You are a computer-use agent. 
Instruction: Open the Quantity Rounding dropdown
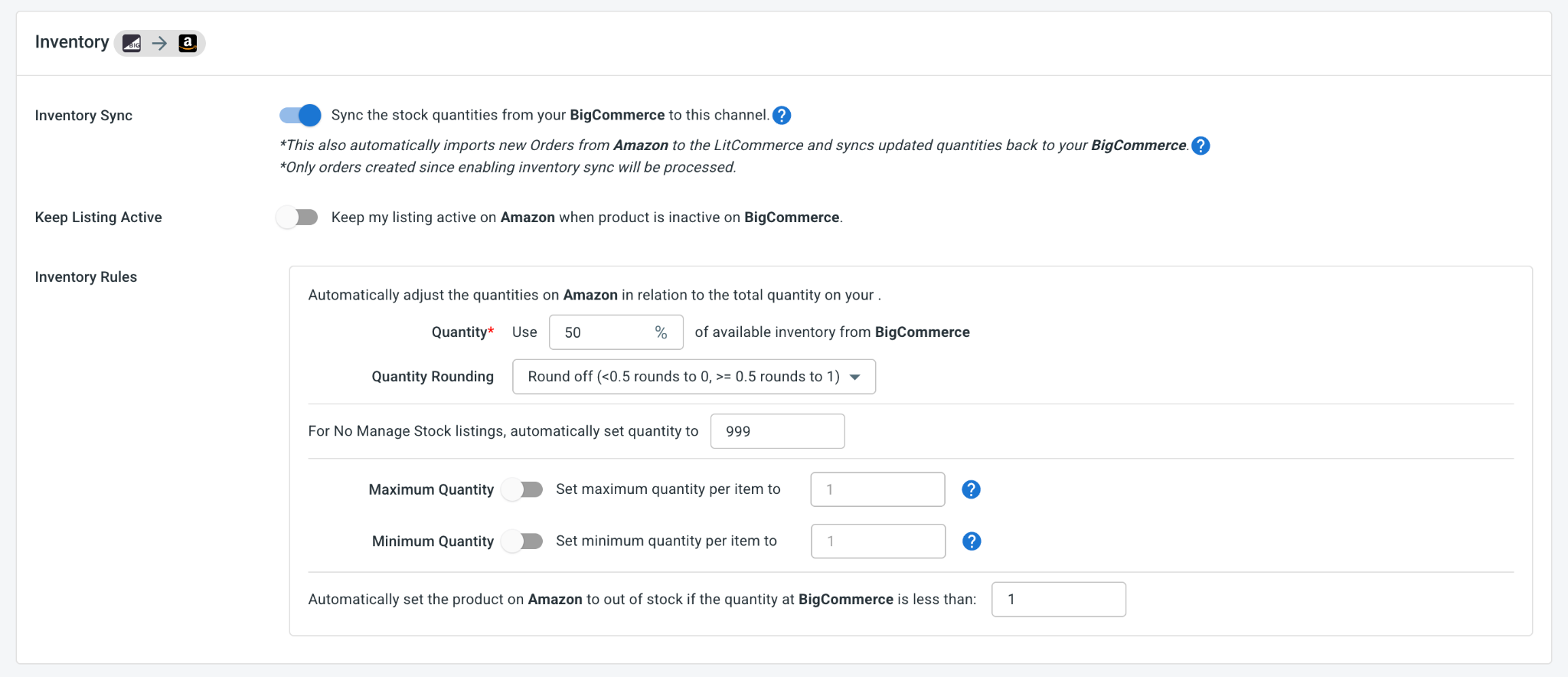pyautogui.click(x=694, y=377)
